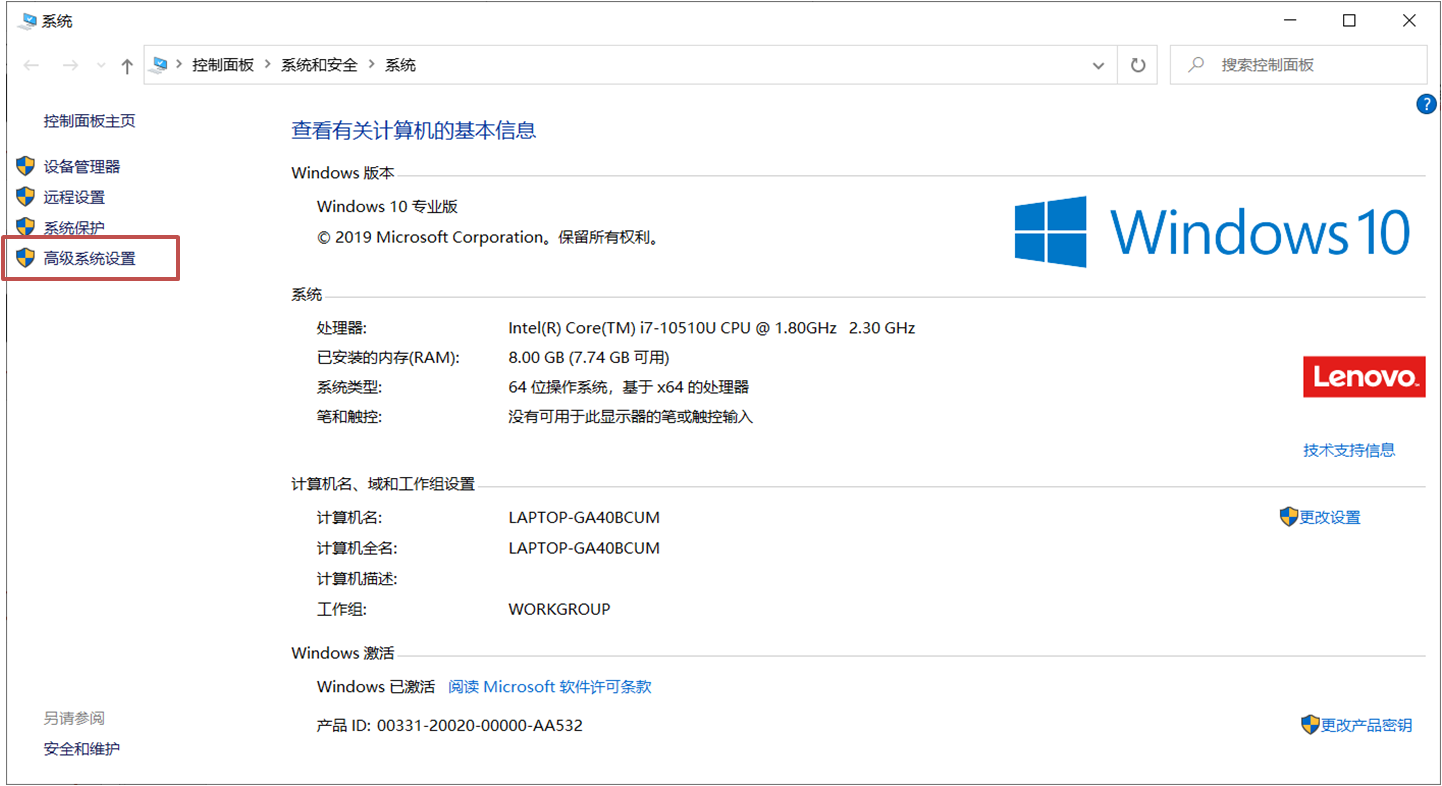Click the WORKGROUP value
Viewport: 1442px width, 786px height.
point(559,609)
